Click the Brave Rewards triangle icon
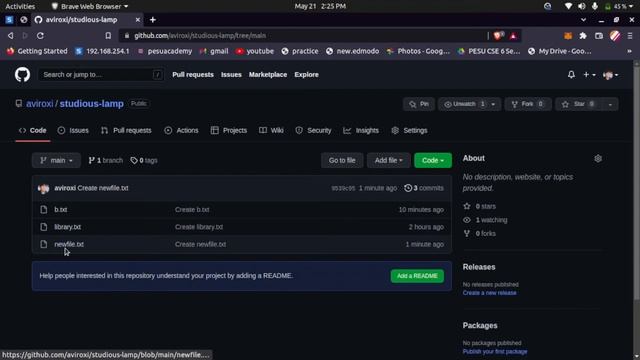Image resolution: width=640 pixels, height=360 pixels. (x=513, y=36)
